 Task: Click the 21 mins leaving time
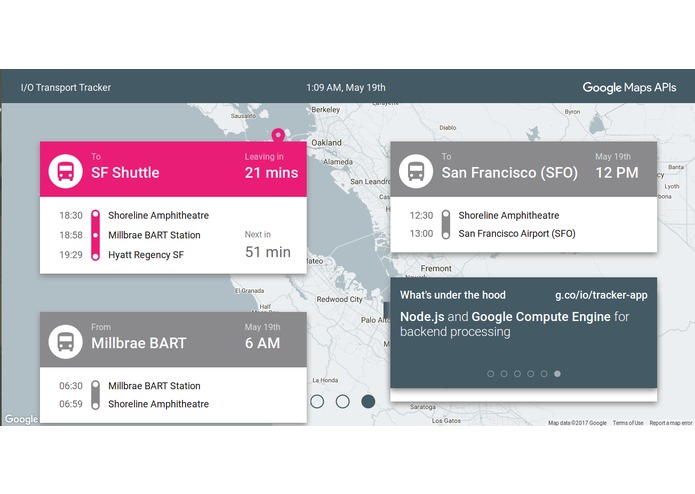271,172
